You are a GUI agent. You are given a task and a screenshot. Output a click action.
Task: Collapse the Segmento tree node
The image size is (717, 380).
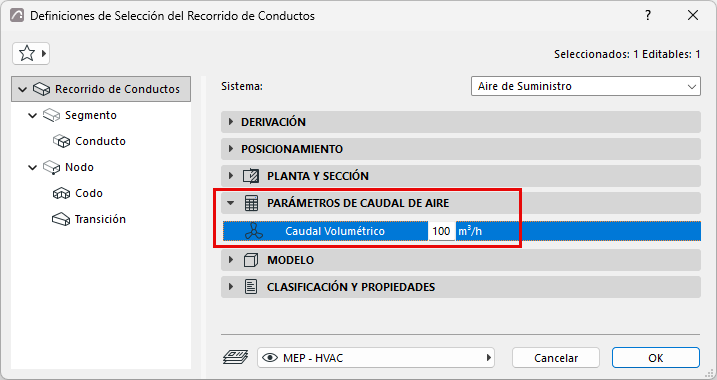coord(32,115)
